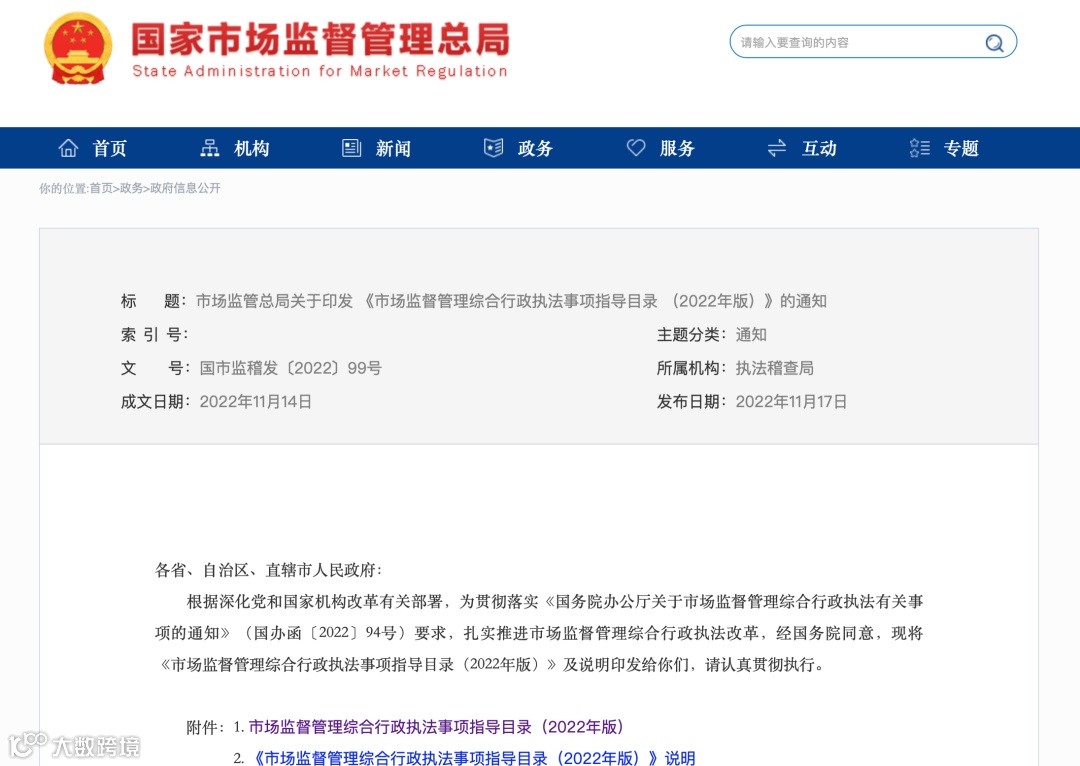
Task: Click the home house icon in navigation
Action: tap(68, 148)
